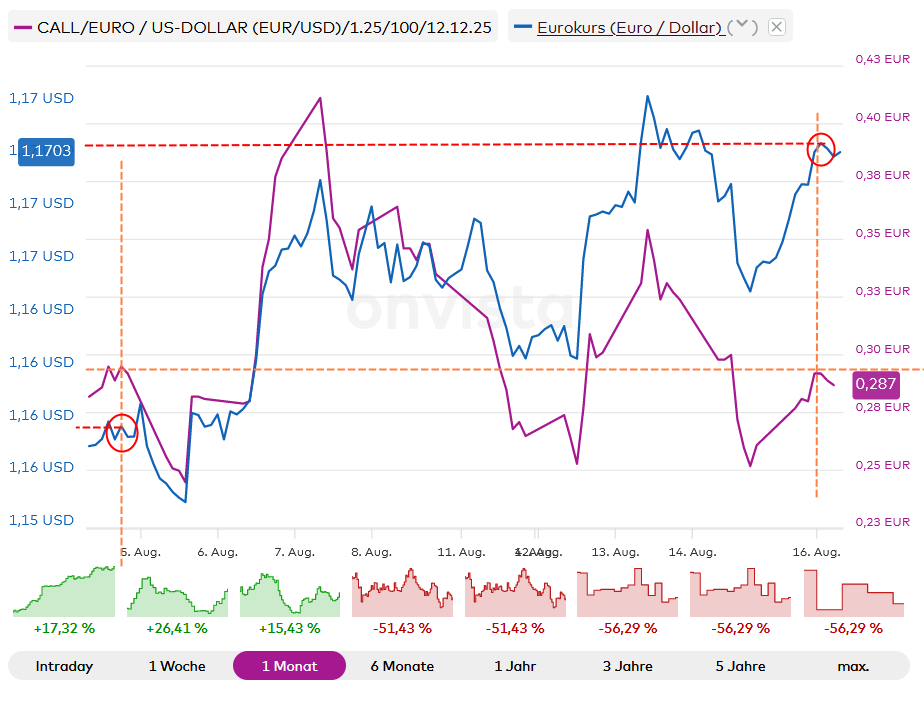Click the red circle marker near 16. Aug.

821,148
